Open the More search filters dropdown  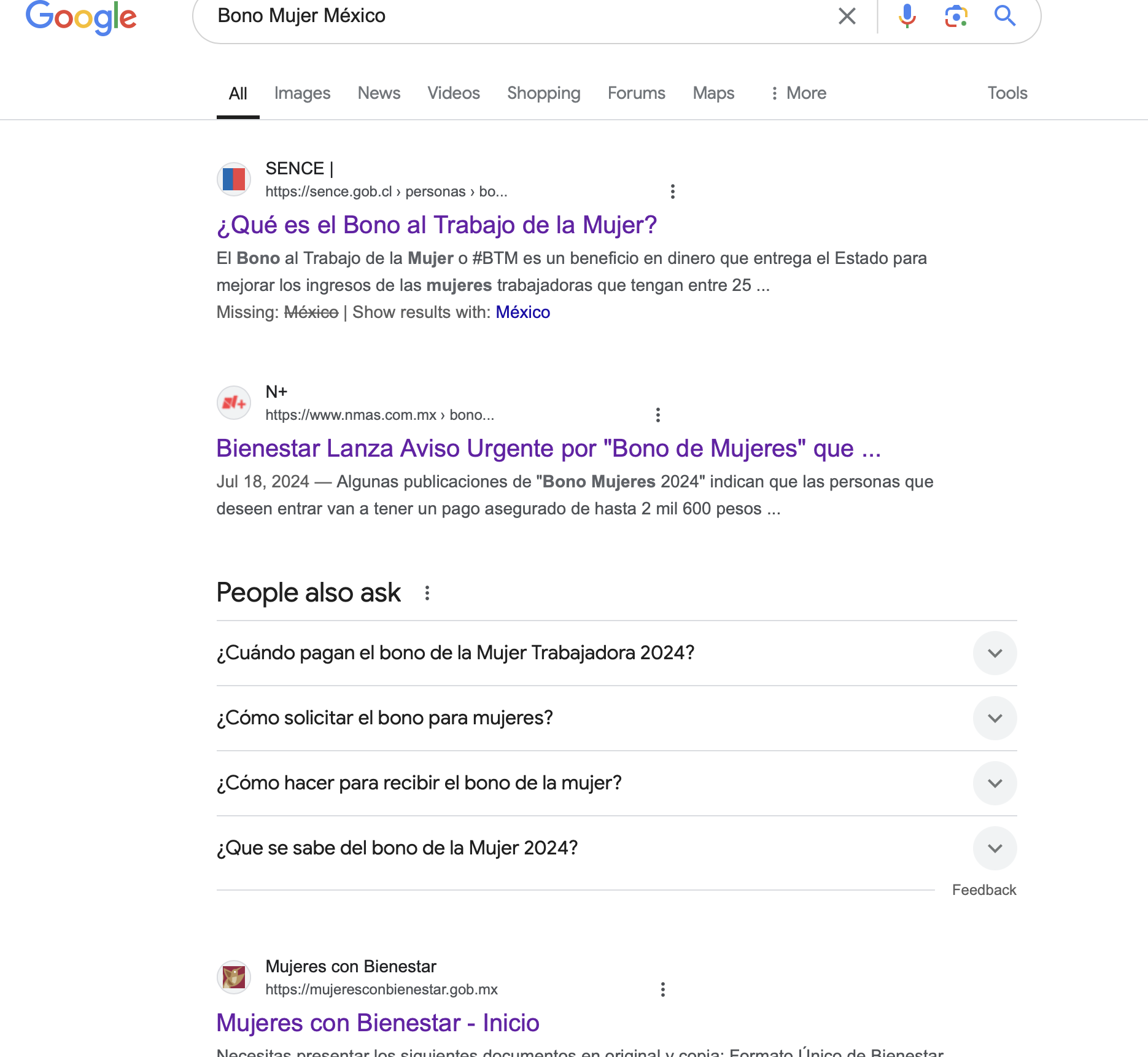click(799, 93)
